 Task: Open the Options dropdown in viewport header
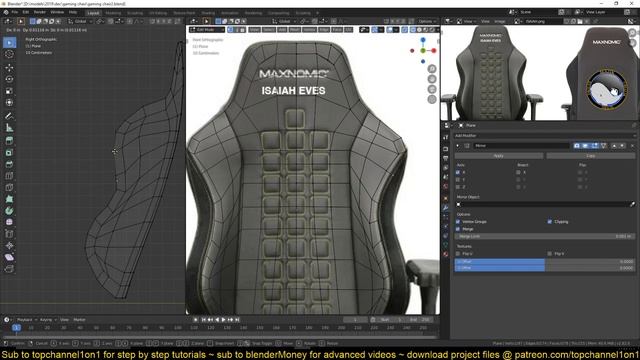click(x=427, y=21)
